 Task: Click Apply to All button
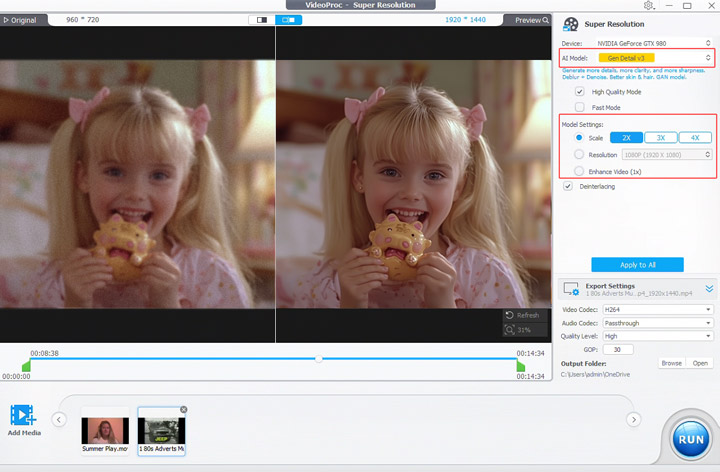(x=637, y=265)
